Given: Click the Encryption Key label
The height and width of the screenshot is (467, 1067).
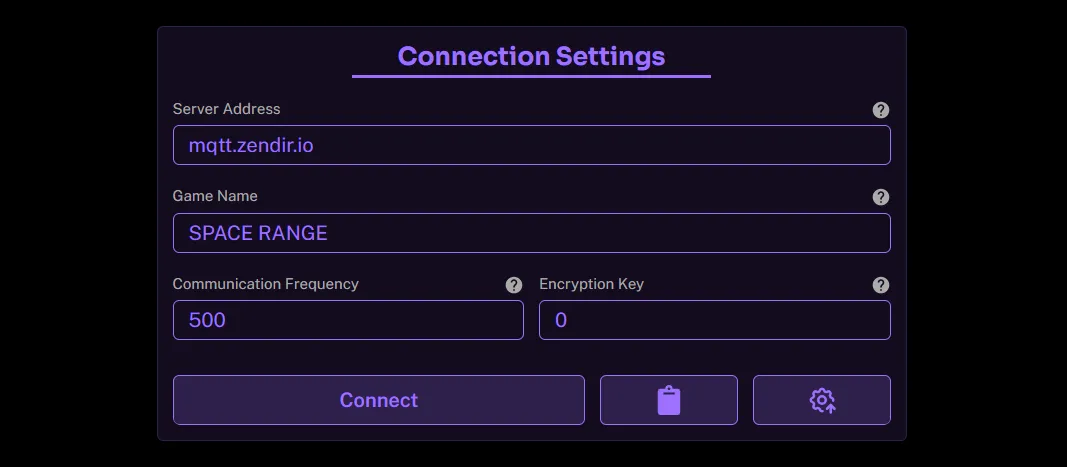Looking at the screenshot, I should pos(591,284).
